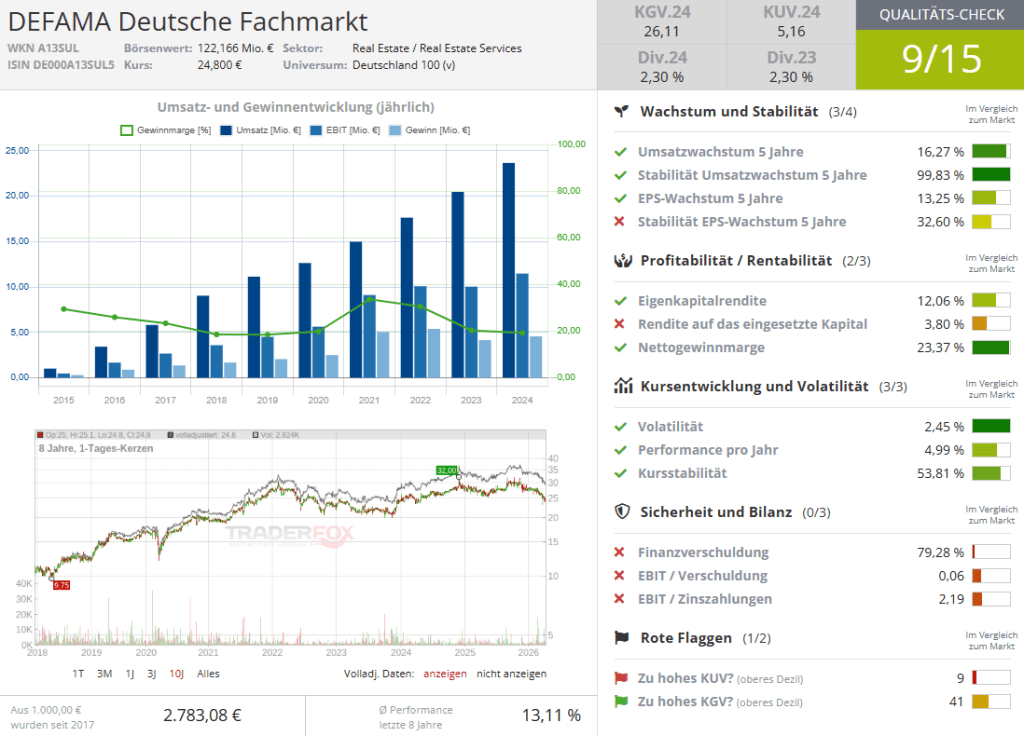
Task: Click the green Umsatzwachstum 5 Jahre rating bar
Action: [991, 152]
